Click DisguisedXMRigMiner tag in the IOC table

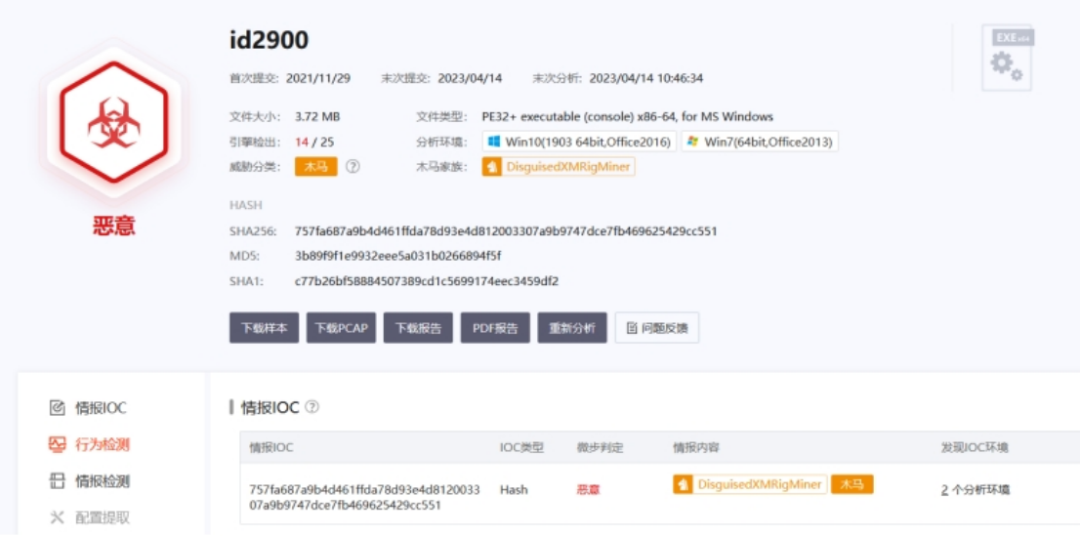750,484
